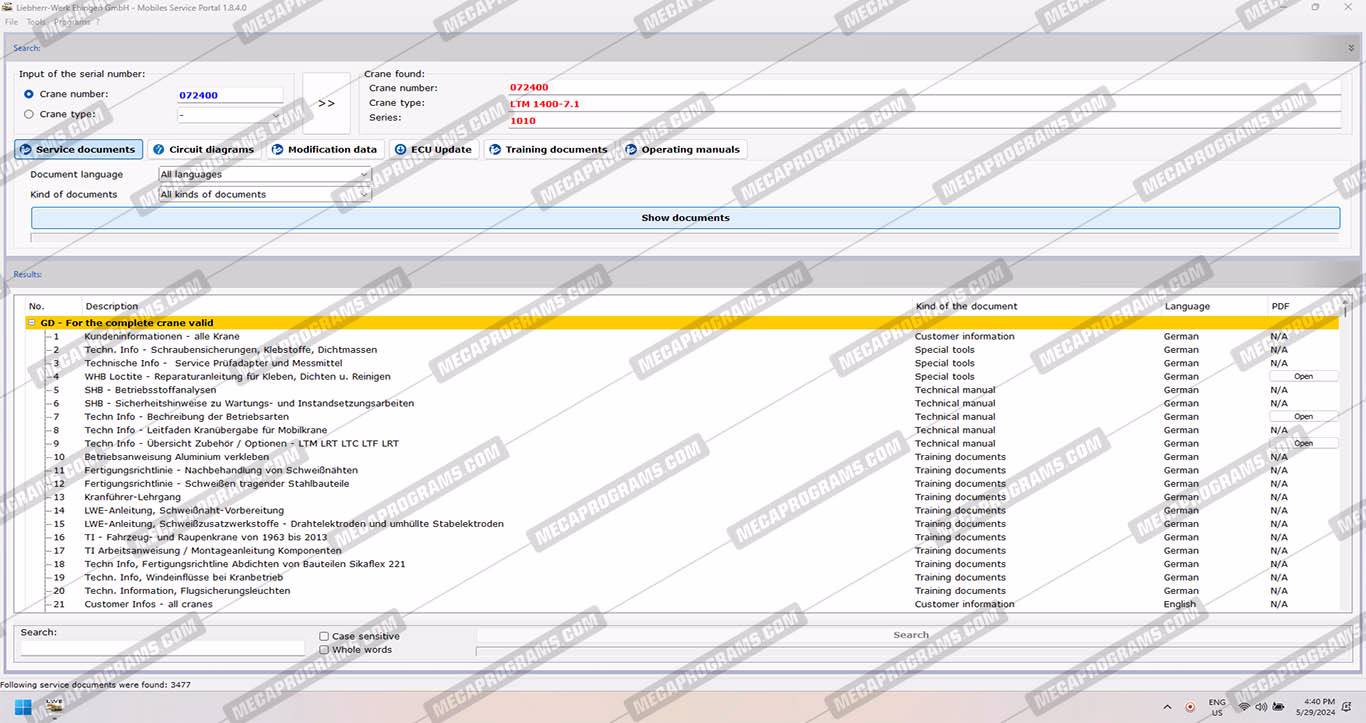Open the taskbar volume icon

tap(1262, 707)
